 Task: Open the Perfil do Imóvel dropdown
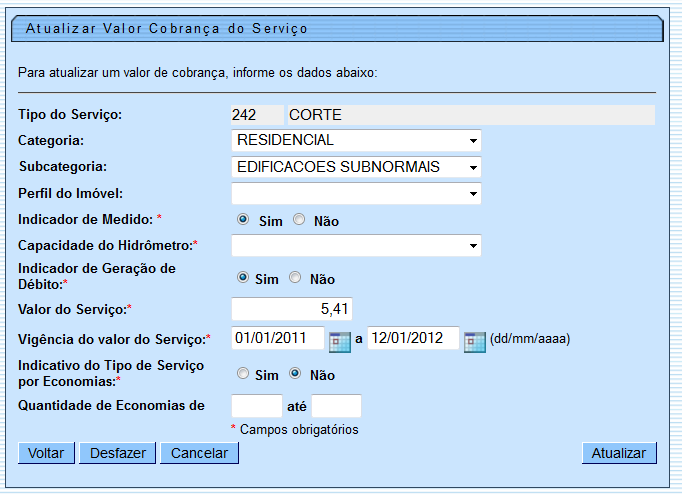pyautogui.click(x=356, y=193)
